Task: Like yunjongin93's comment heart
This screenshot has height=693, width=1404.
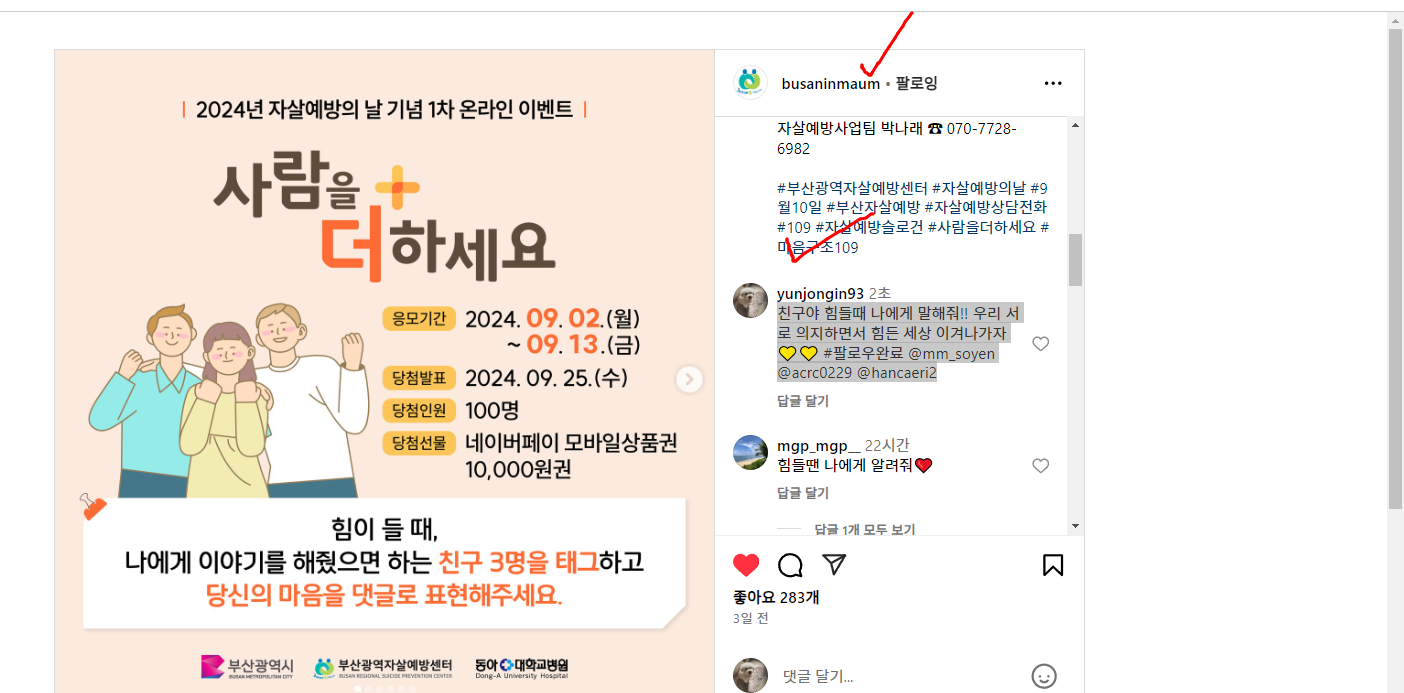Action: [1040, 344]
